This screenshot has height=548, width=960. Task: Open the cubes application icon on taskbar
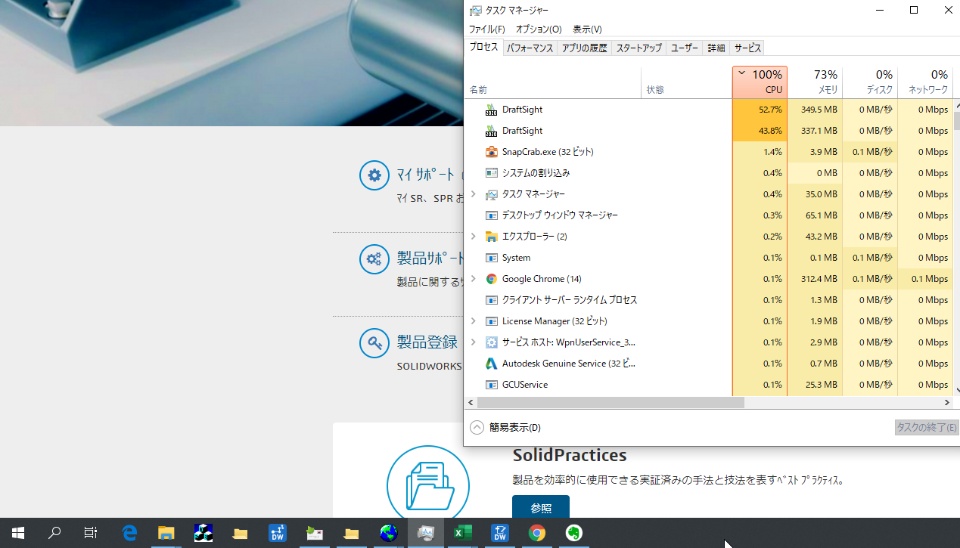pyautogui.click(x=203, y=533)
